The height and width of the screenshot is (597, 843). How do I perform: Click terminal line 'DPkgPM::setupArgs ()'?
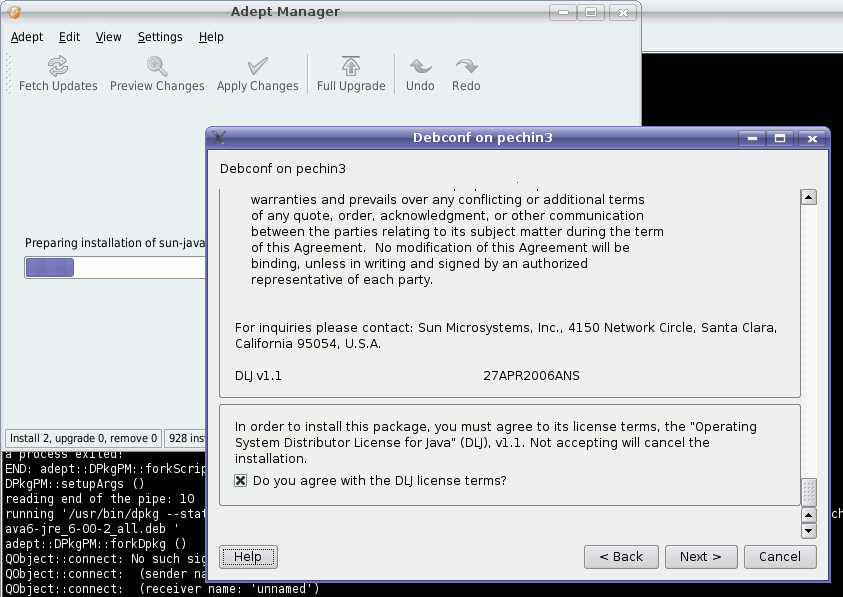pos(75,484)
